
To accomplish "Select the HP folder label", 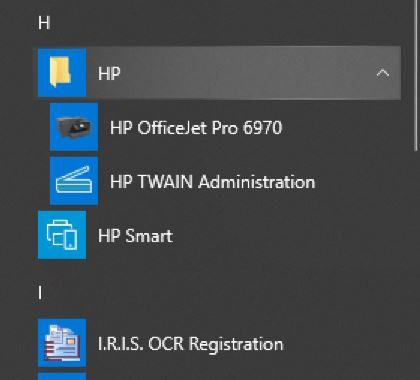I will [109, 73].
